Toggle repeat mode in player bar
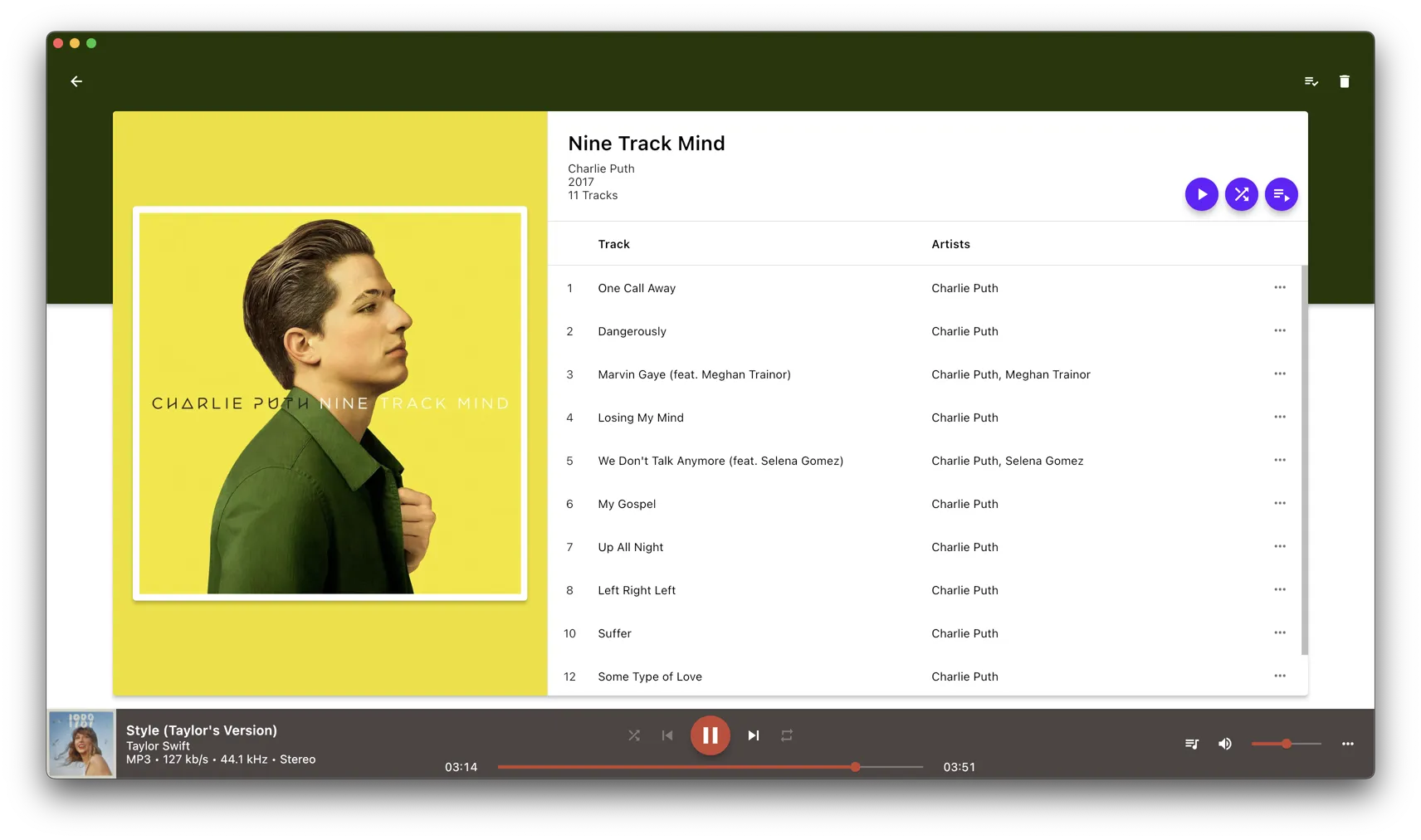1421x840 pixels. tap(787, 735)
